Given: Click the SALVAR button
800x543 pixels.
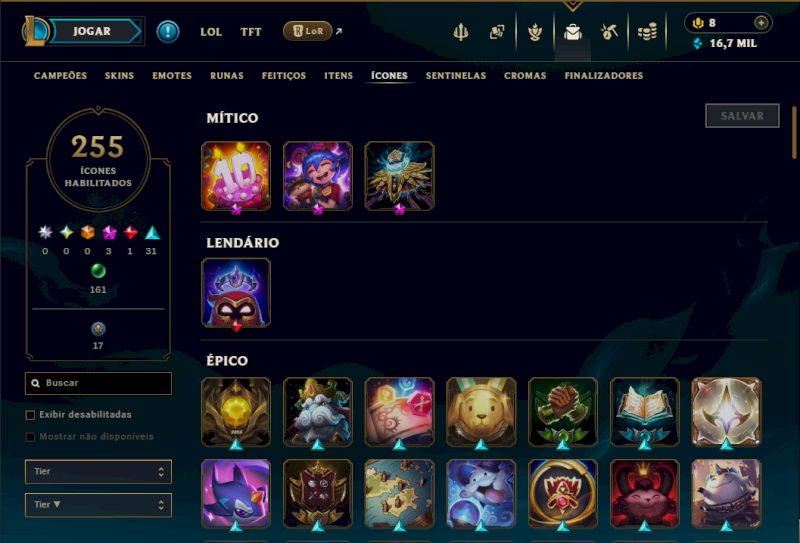Looking at the screenshot, I should (x=742, y=116).
